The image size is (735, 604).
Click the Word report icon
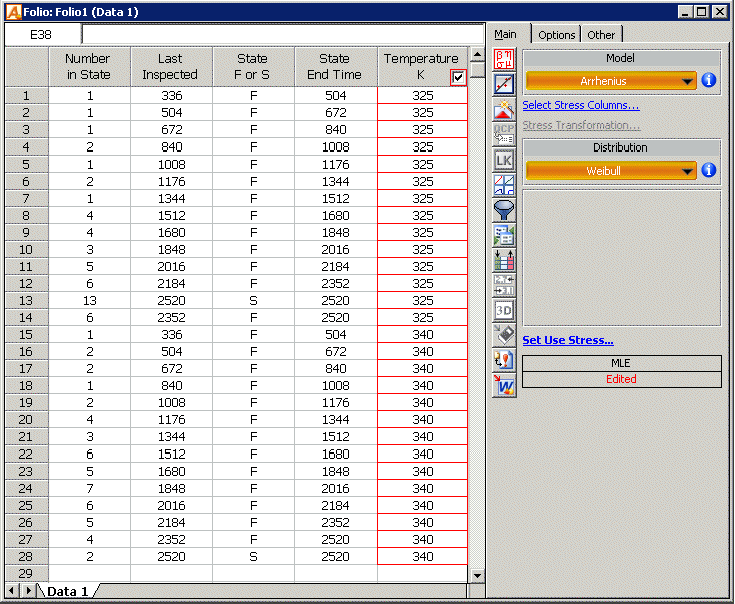point(504,386)
